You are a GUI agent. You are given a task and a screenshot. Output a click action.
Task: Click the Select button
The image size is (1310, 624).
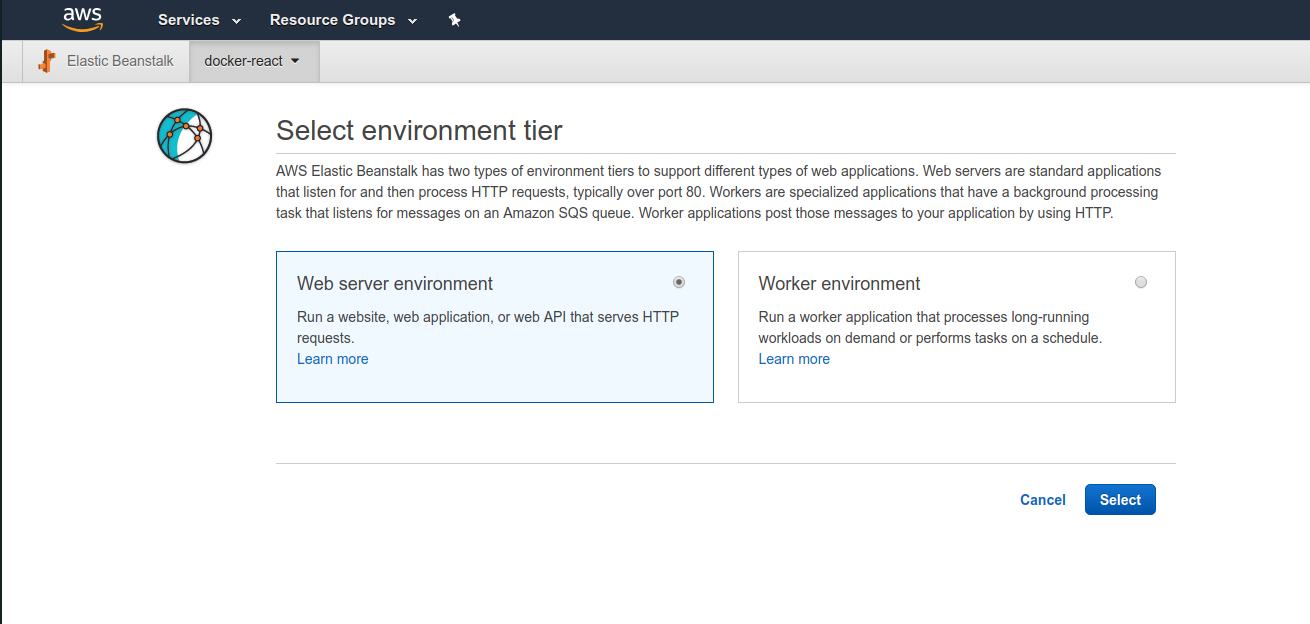pyautogui.click(x=1120, y=500)
